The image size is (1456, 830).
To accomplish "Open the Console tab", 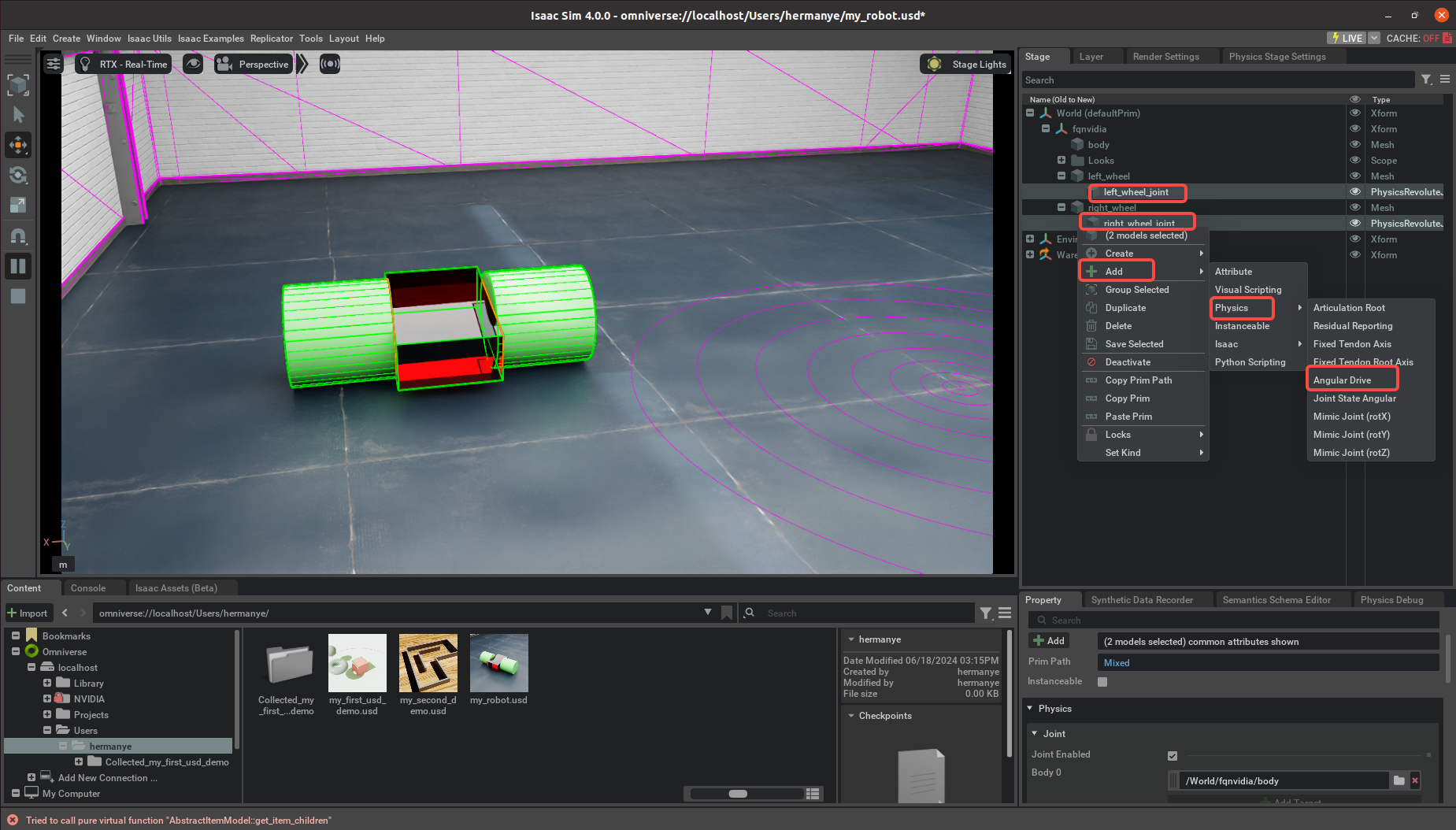I will coord(88,588).
